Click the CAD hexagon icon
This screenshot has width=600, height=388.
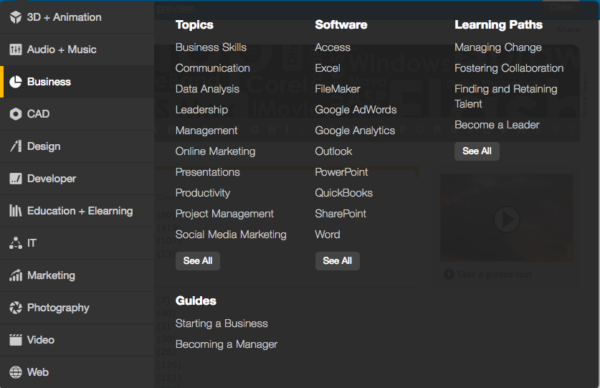point(16,114)
